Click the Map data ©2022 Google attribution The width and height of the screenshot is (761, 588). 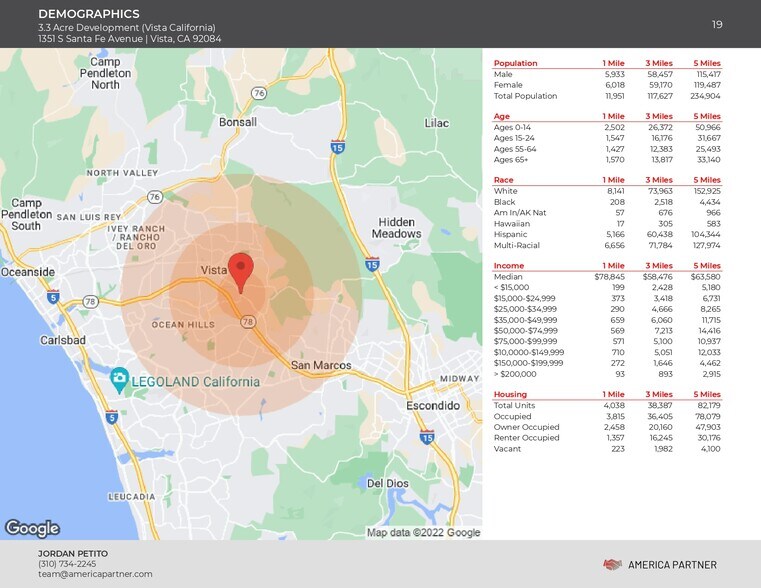tap(423, 532)
